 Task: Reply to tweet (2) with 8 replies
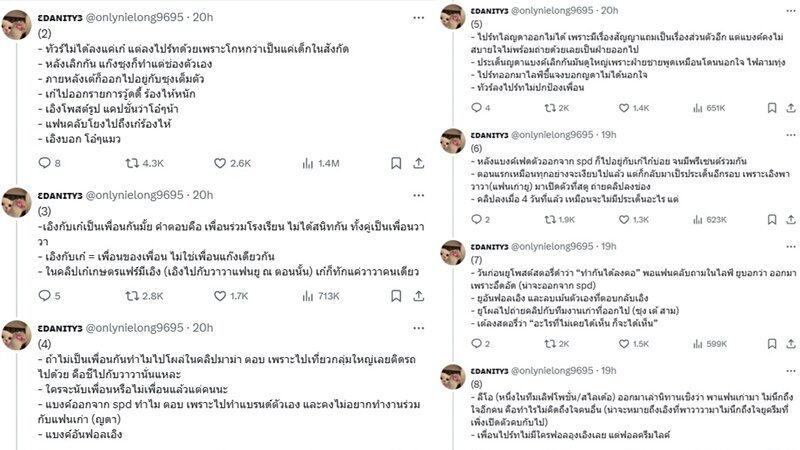[x=44, y=163]
